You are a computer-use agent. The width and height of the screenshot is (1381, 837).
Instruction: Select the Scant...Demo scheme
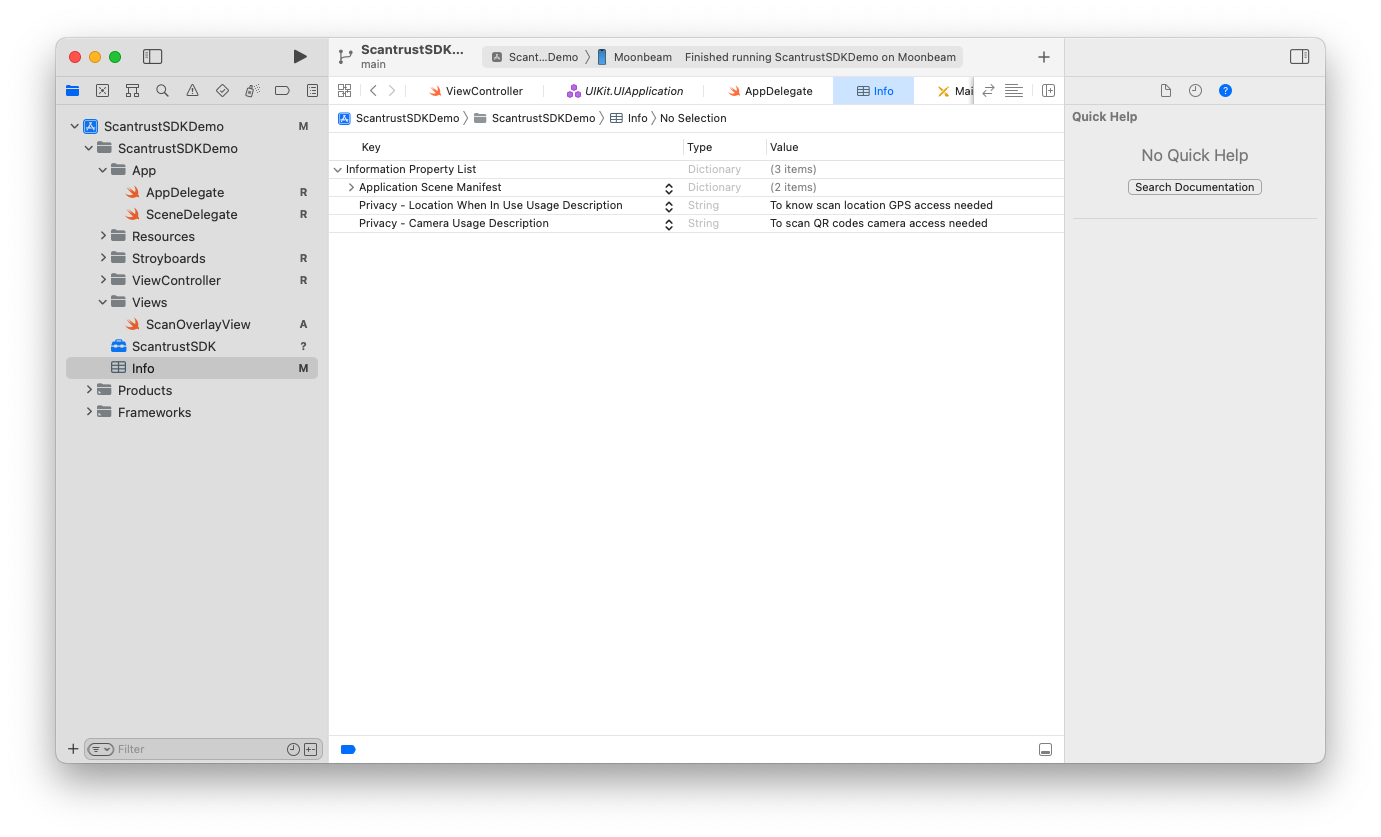[x=535, y=57]
